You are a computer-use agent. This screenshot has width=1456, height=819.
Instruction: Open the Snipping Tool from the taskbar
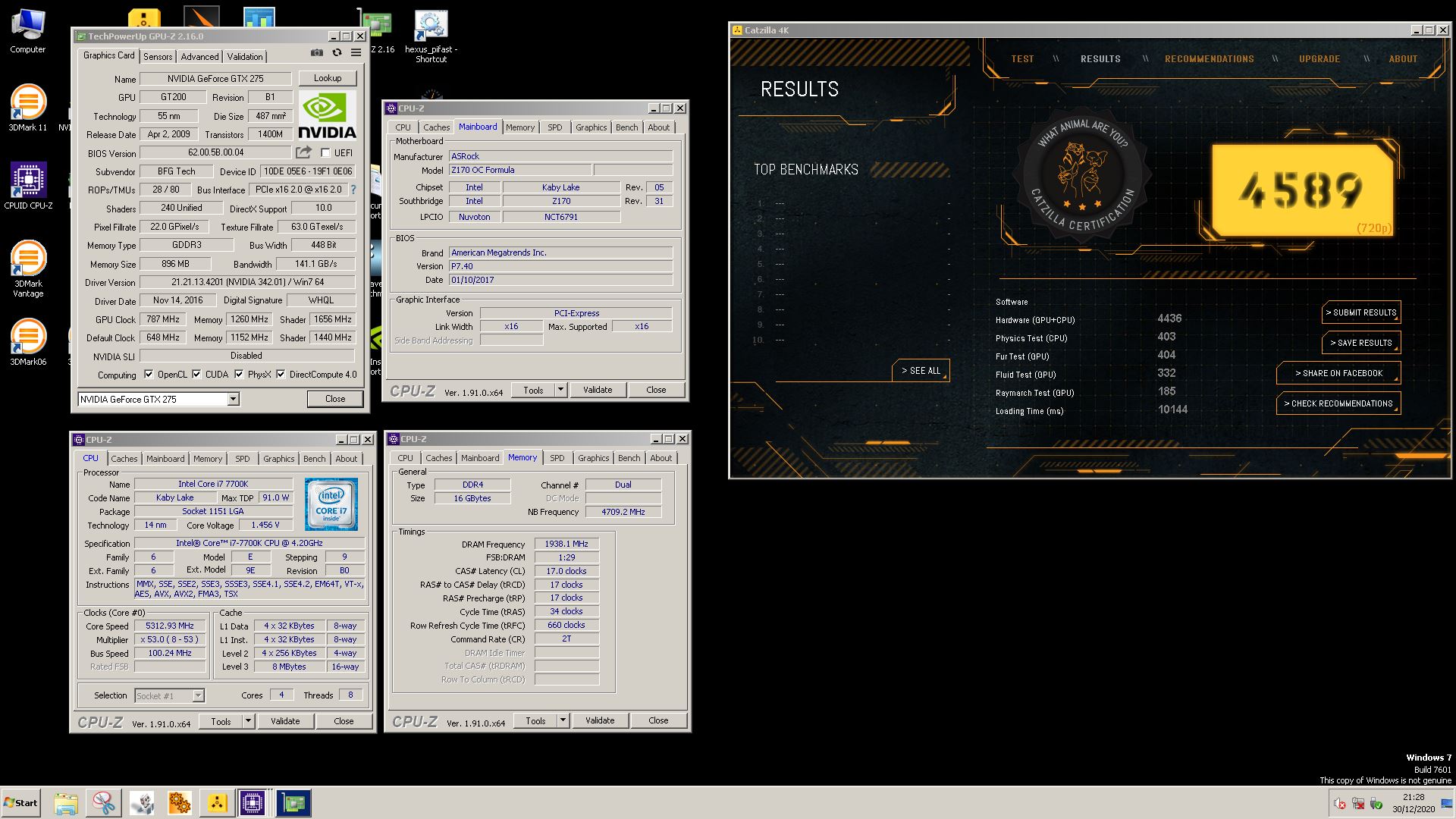click(x=104, y=803)
